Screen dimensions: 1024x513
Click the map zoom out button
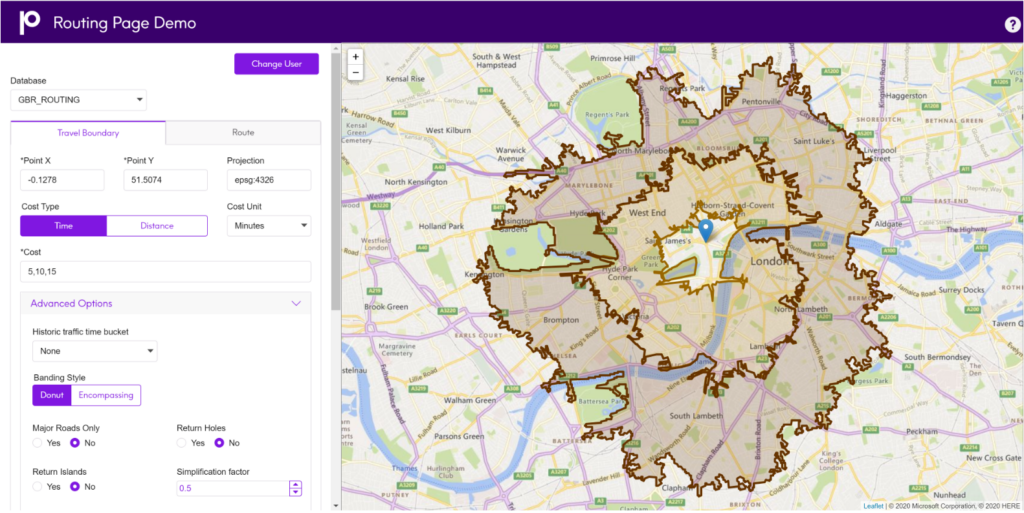(355, 72)
